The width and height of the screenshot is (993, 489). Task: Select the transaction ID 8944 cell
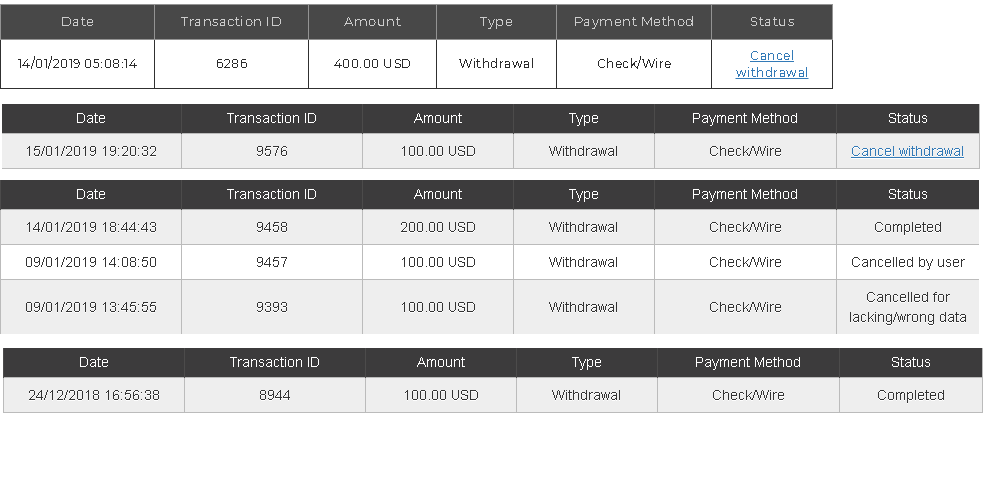tap(275, 395)
